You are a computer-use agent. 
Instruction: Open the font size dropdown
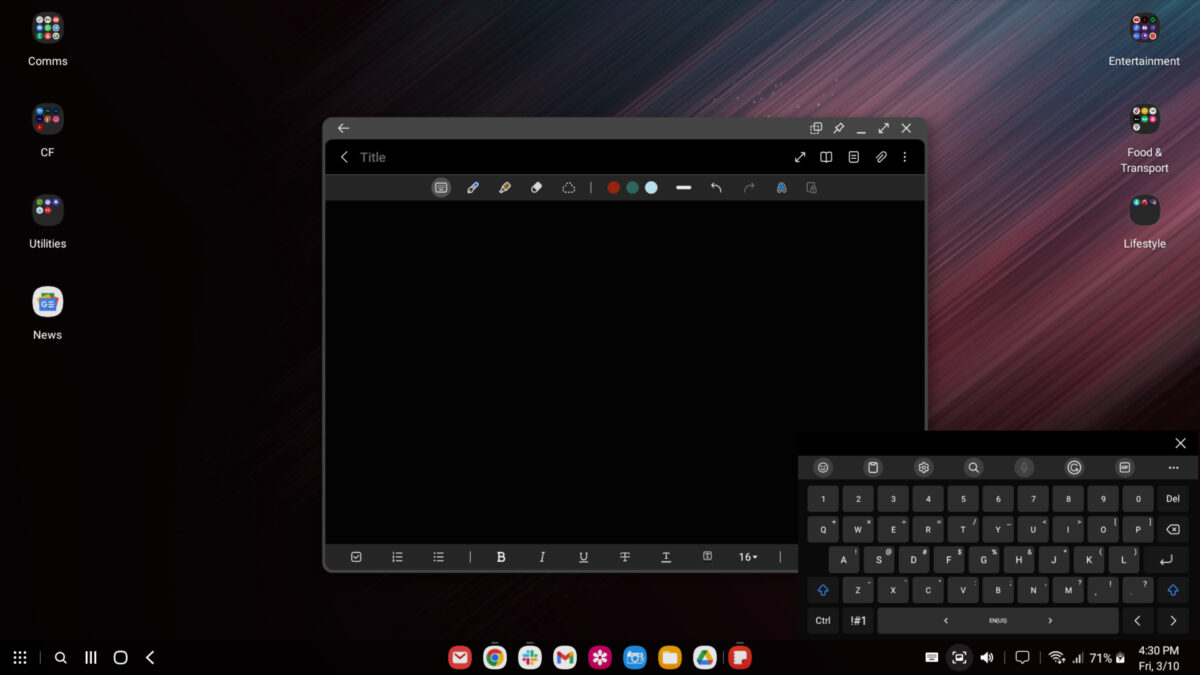click(x=748, y=557)
